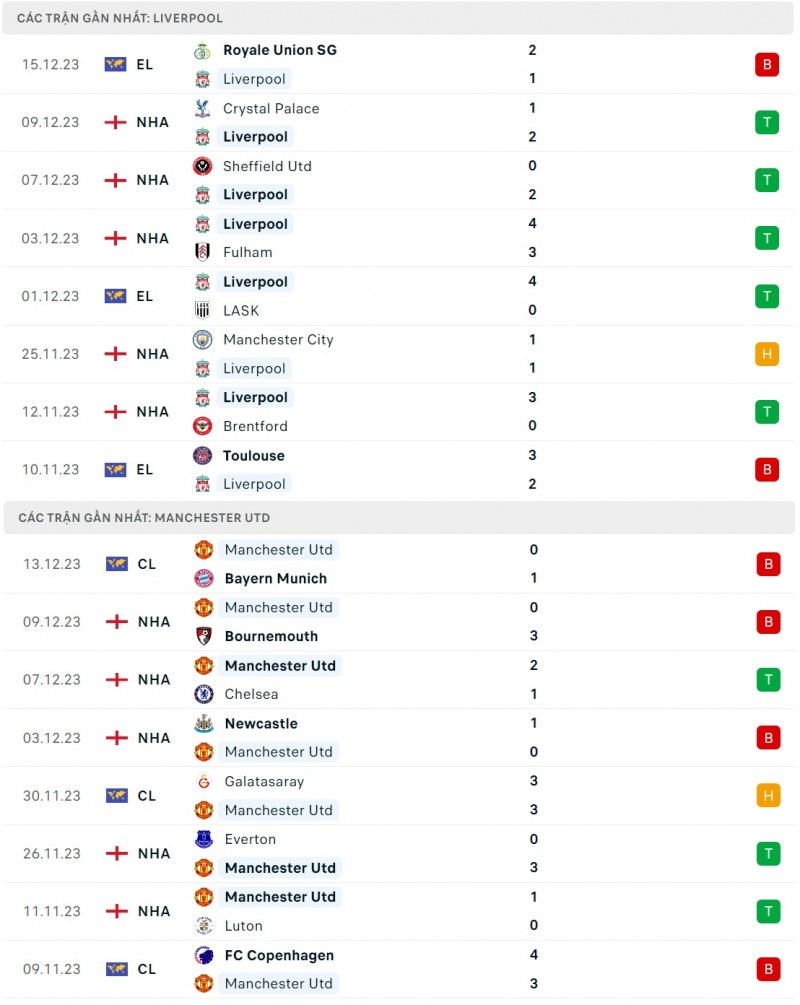Click the FC Copenhagen club crest
Screen dimensions: 800x1005
[204, 956]
